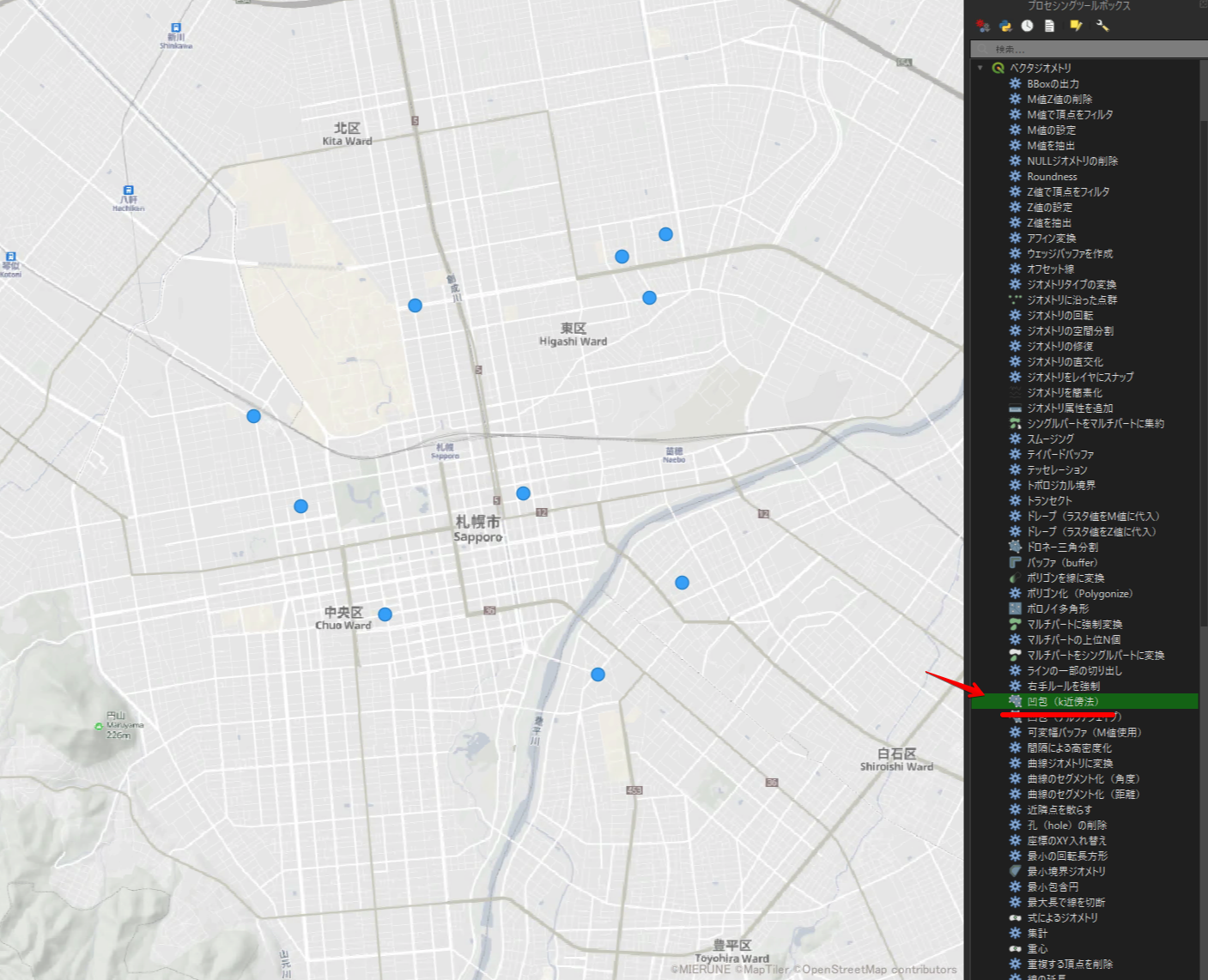This screenshot has width=1208, height=980.
Task: Select the ポリゴン化 (Polygonize) algorithm
Action: 1080,593
